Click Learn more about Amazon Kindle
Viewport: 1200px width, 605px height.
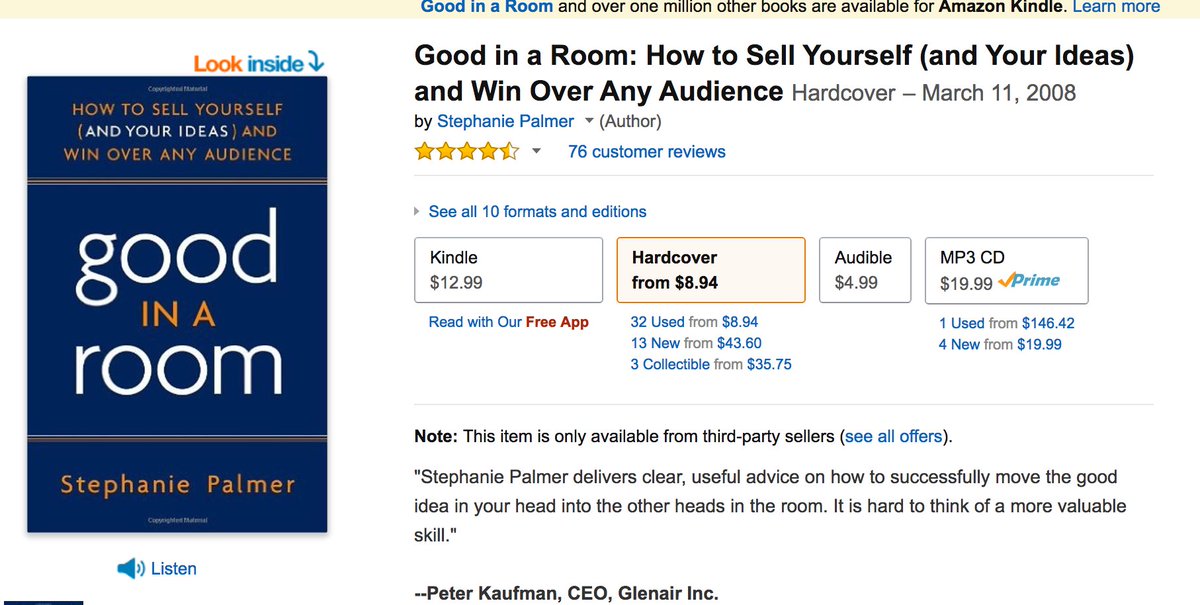[1116, 7]
